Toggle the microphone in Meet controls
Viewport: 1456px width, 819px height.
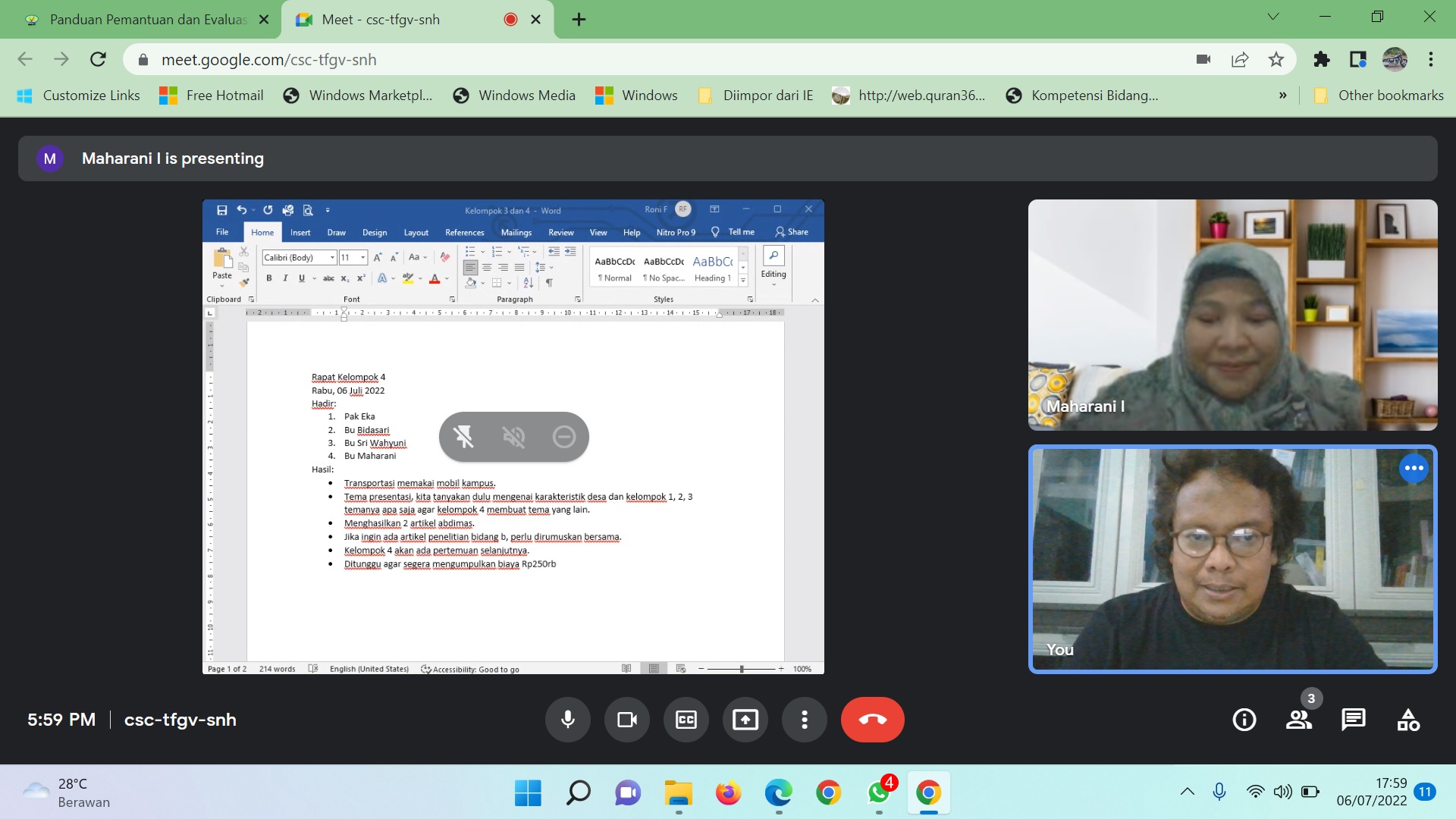click(567, 719)
